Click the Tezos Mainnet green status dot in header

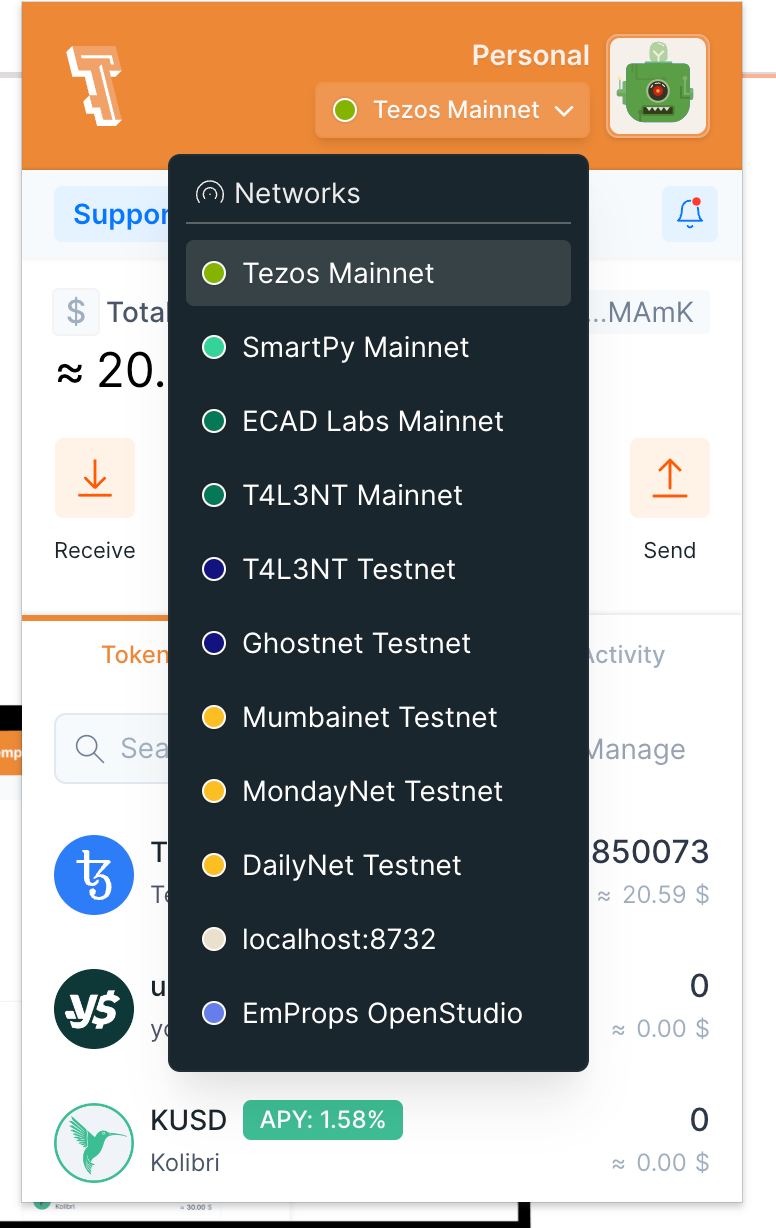[345, 110]
